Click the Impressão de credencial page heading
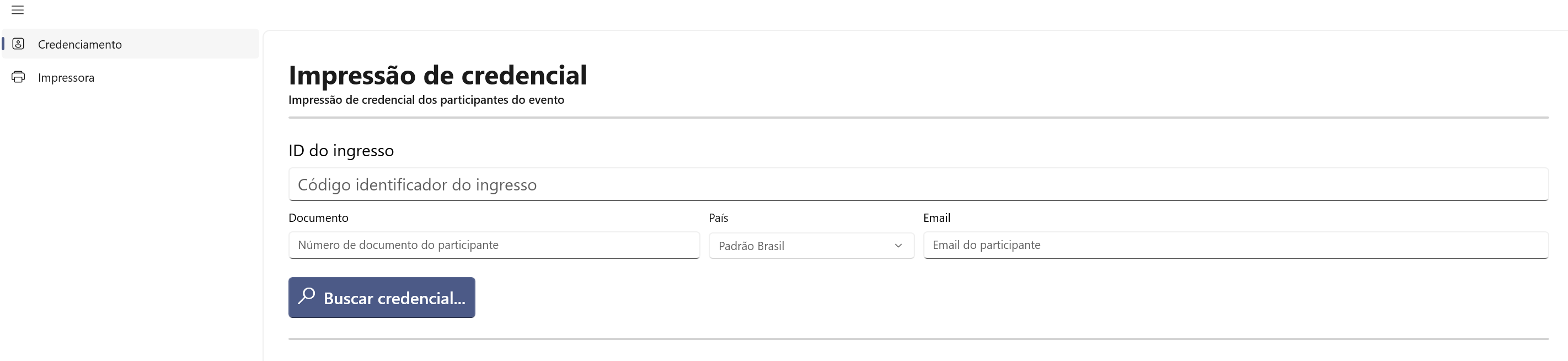 [438, 76]
